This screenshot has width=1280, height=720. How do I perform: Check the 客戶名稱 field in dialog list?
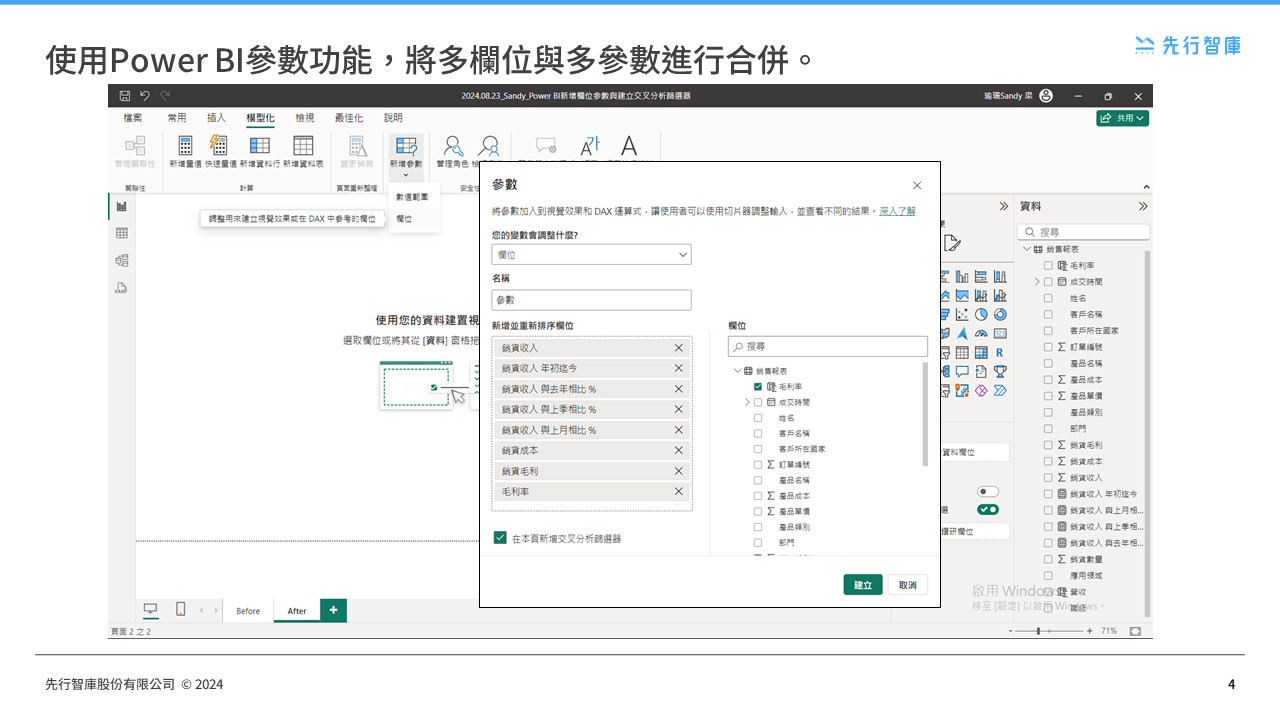tap(758, 433)
